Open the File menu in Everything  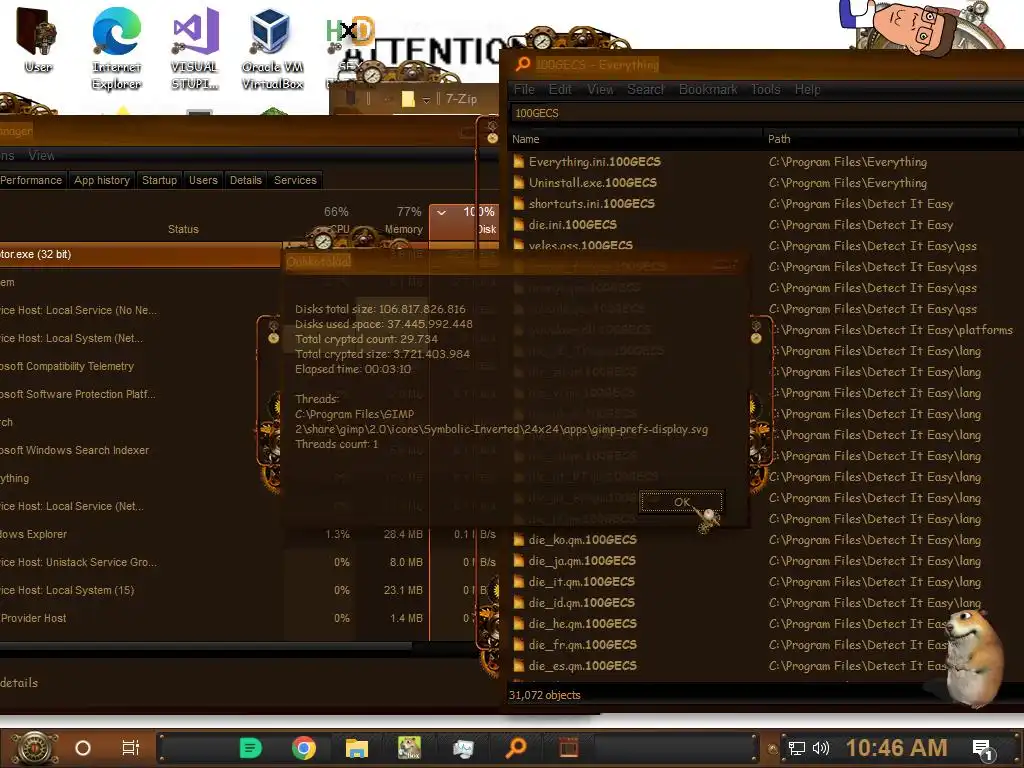(x=524, y=89)
